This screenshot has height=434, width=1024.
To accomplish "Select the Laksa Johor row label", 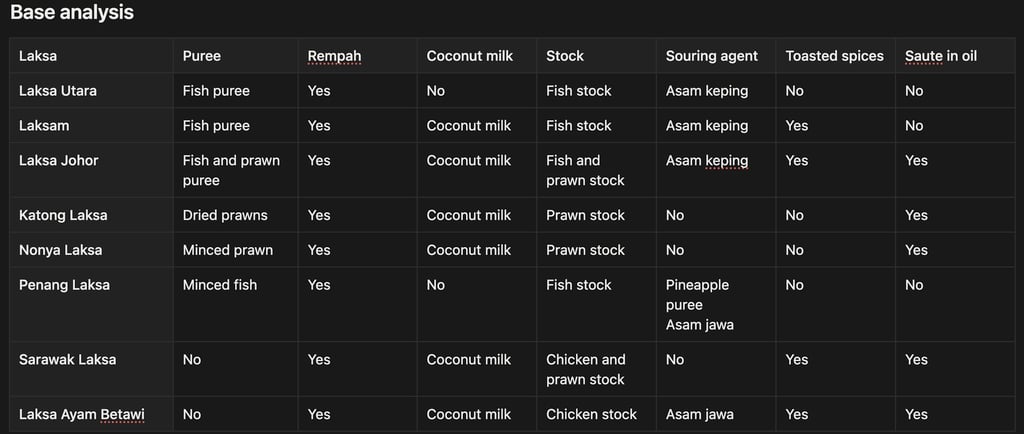I will click(x=59, y=161).
